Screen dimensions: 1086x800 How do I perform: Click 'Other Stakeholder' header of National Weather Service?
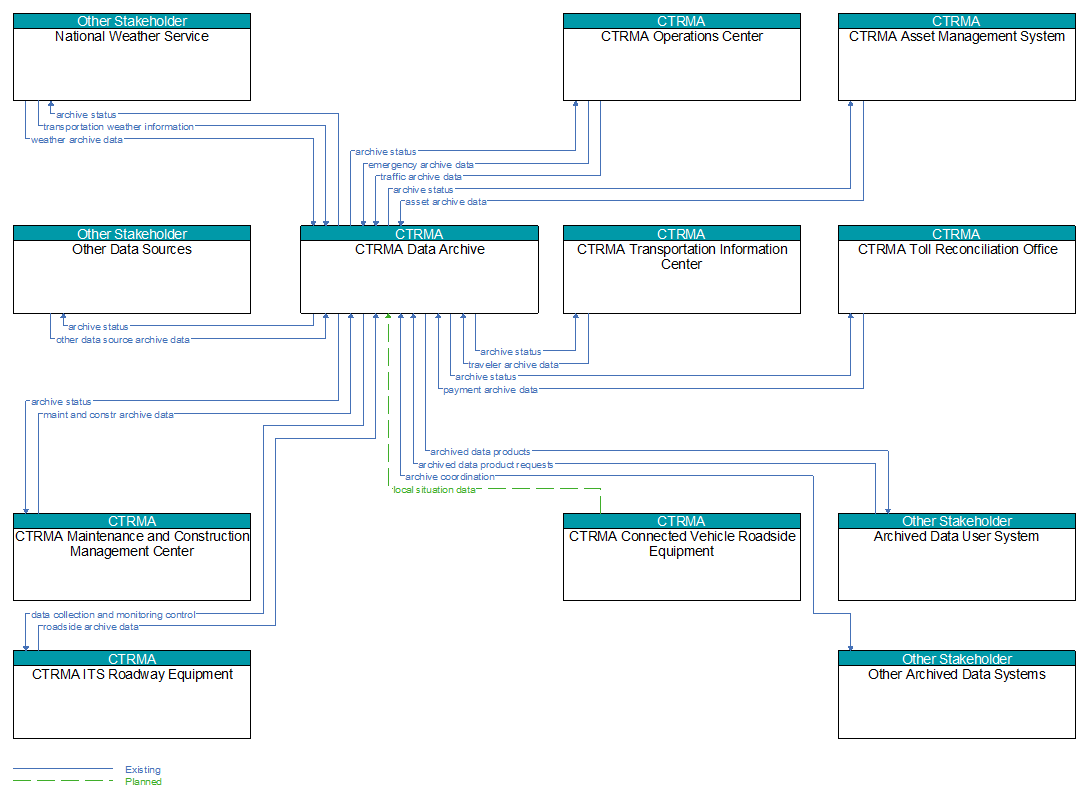coord(132,21)
